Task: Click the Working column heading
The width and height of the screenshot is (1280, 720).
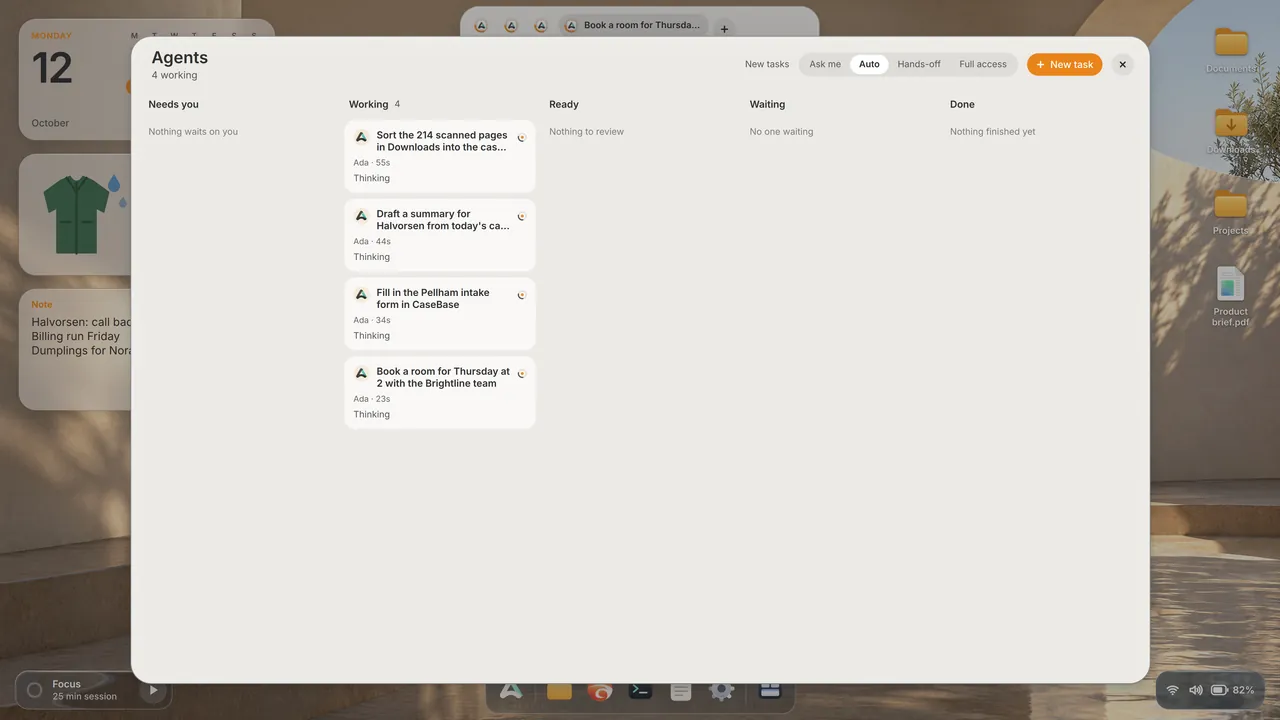Action: (368, 104)
